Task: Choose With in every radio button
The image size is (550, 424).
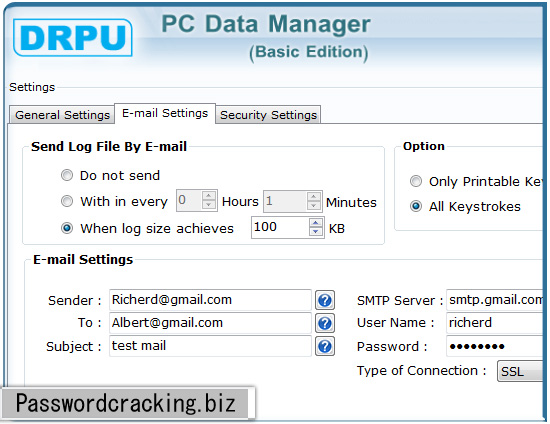Action: pos(67,201)
